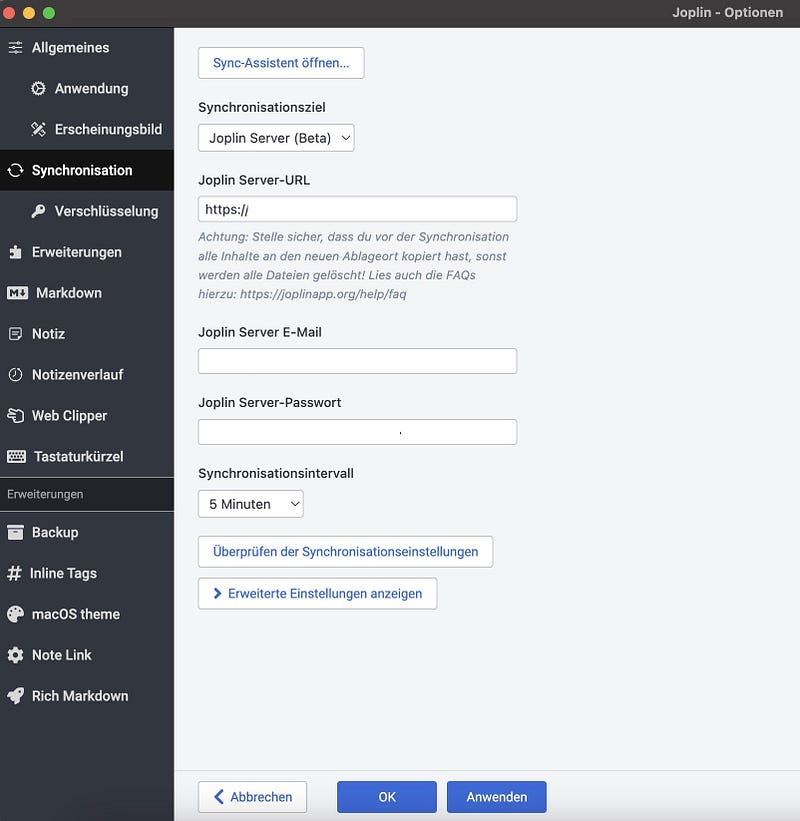Screen dimensions: 800x821
Task: Click the Markdown M↓ icon
Action: (17, 293)
